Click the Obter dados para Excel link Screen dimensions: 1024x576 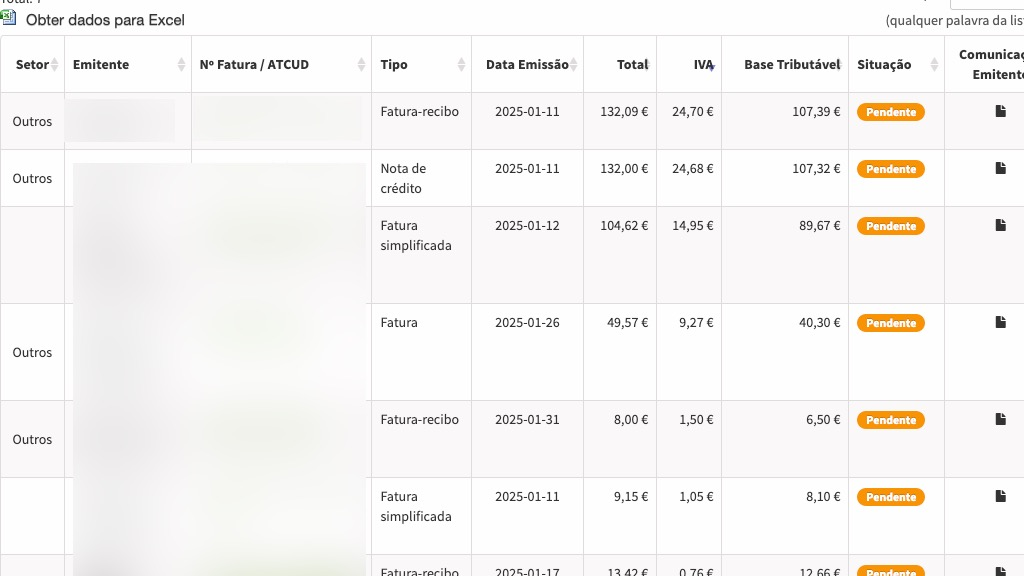[x=105, y=20]
